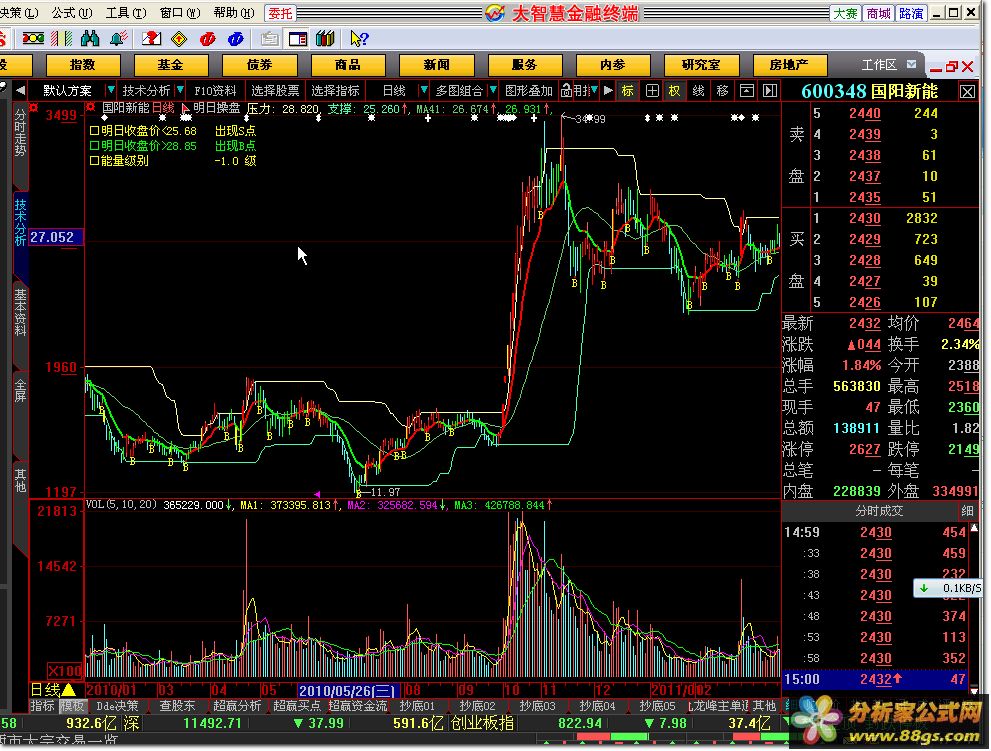
Task: Click the 2010/05/26 date marker on timeline
Action: click(348, 690)
